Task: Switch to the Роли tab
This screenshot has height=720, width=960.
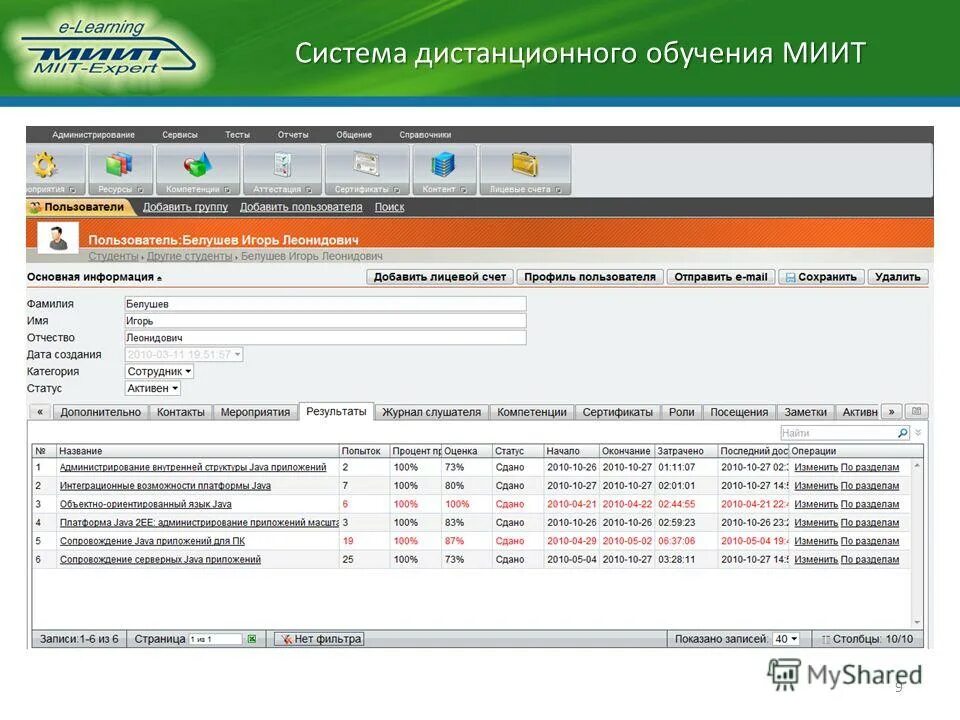Action: pyautogui.click(x=681, y=412)
